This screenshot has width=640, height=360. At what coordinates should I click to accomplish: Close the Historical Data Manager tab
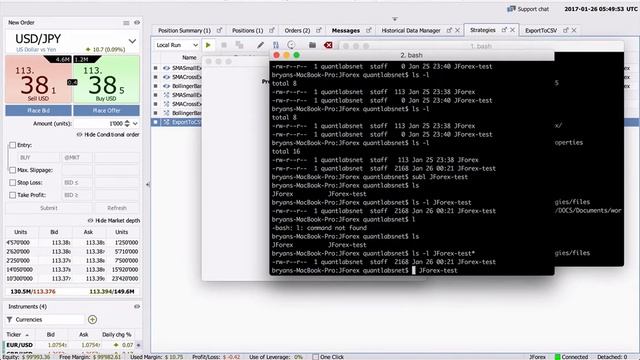(x=458, y=30)
